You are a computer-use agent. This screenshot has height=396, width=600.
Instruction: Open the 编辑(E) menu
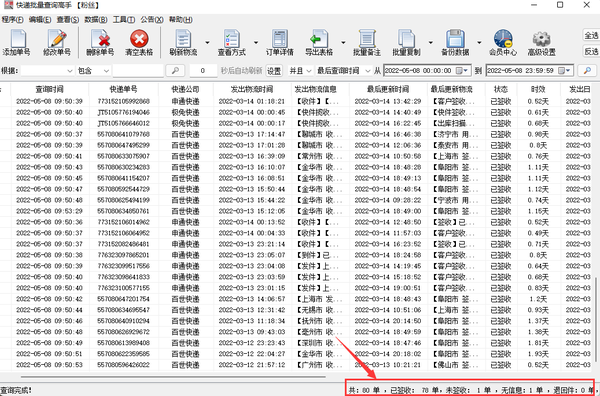coord(40,20)
